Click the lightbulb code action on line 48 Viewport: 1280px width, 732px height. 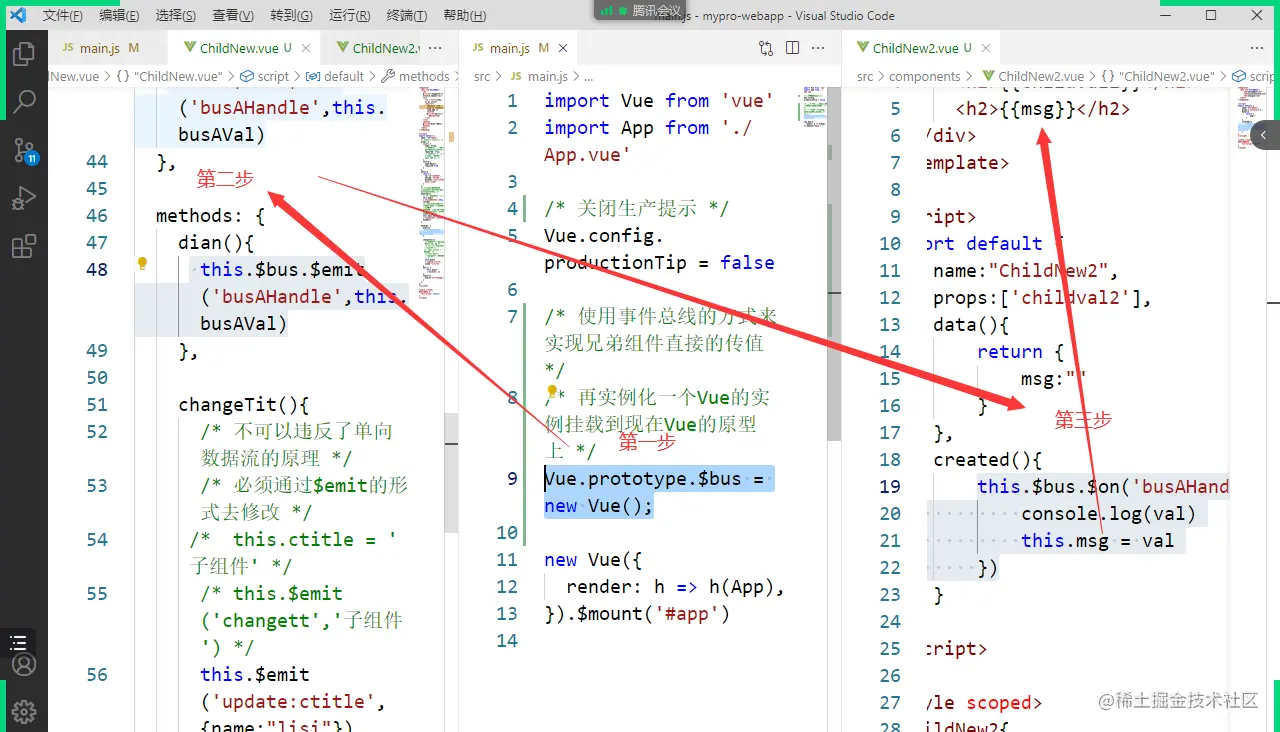pos(142,265)
